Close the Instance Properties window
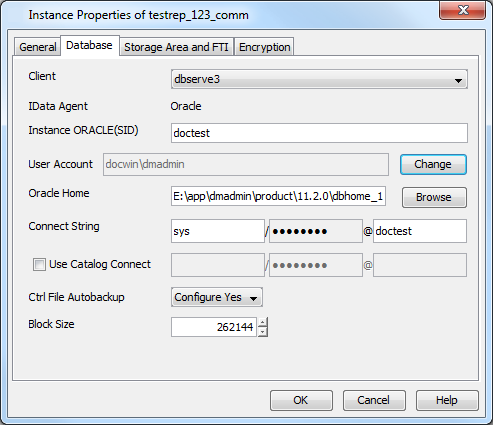 [x=463, y=10]
